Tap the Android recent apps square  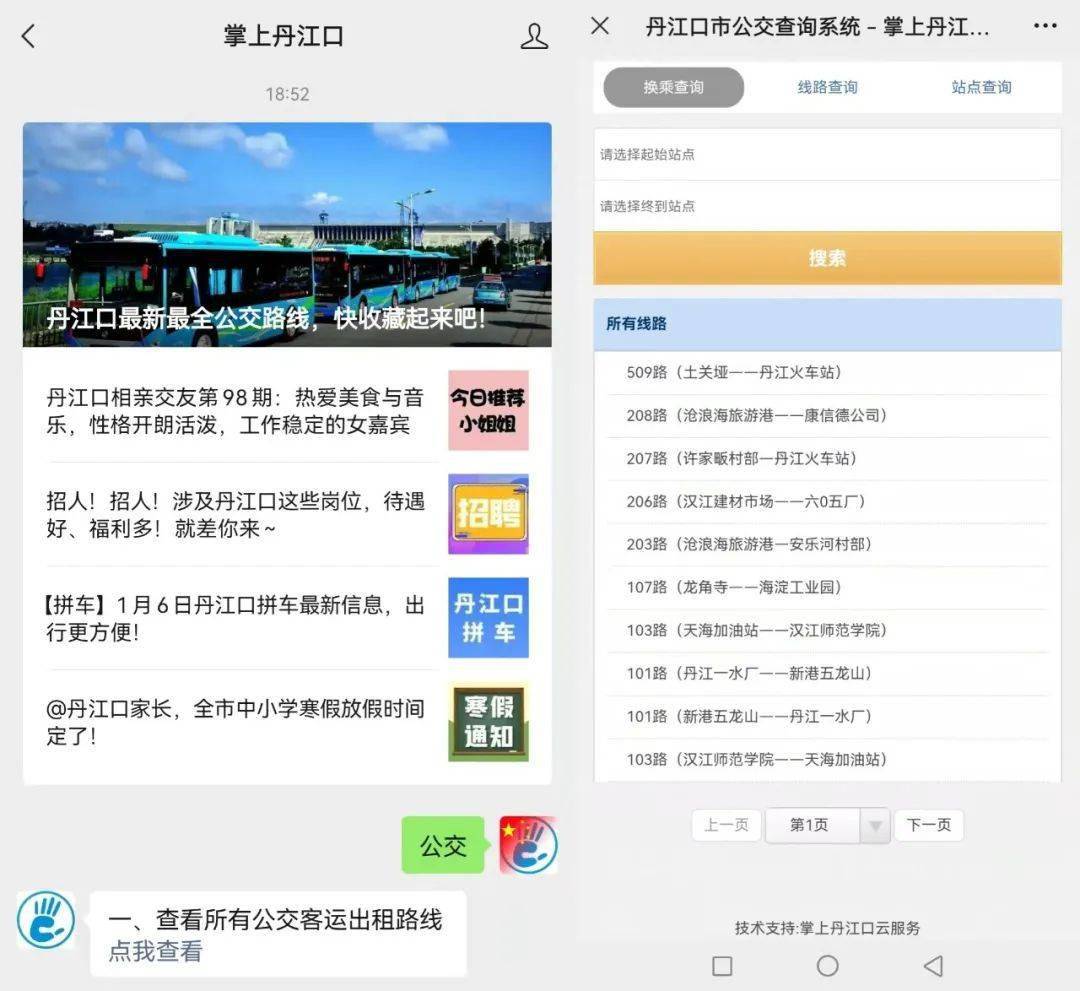click(722, 966)
